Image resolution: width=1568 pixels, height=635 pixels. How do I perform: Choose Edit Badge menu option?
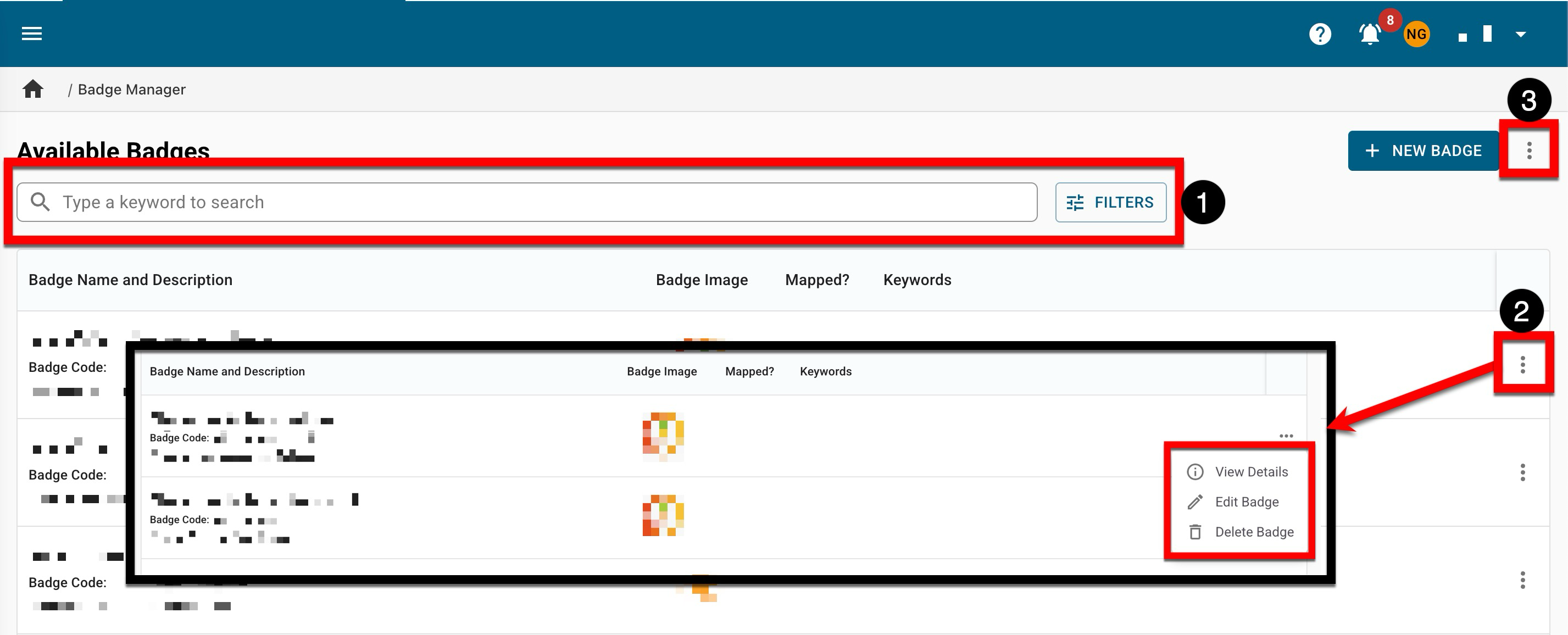[1246, 502]
